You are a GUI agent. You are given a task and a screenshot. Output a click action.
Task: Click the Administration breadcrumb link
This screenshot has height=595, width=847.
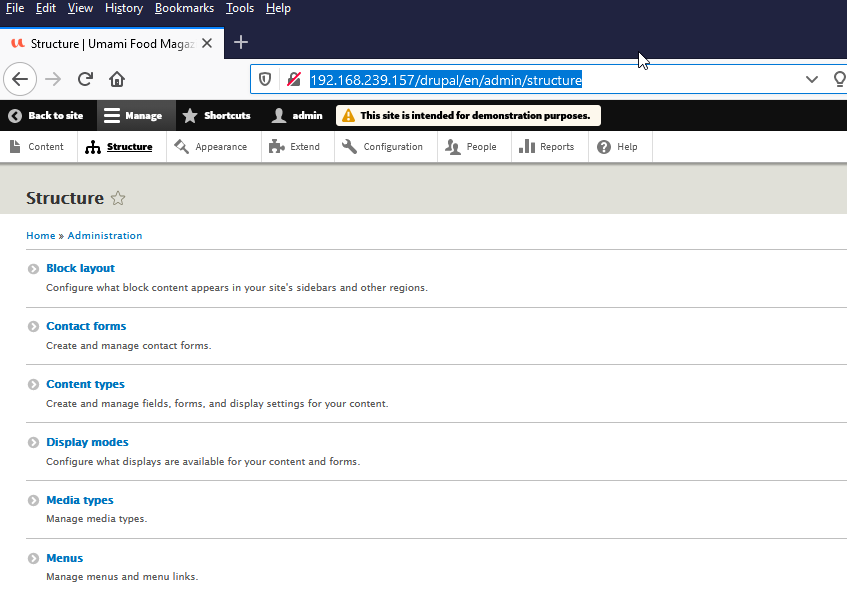click(105, 236)
